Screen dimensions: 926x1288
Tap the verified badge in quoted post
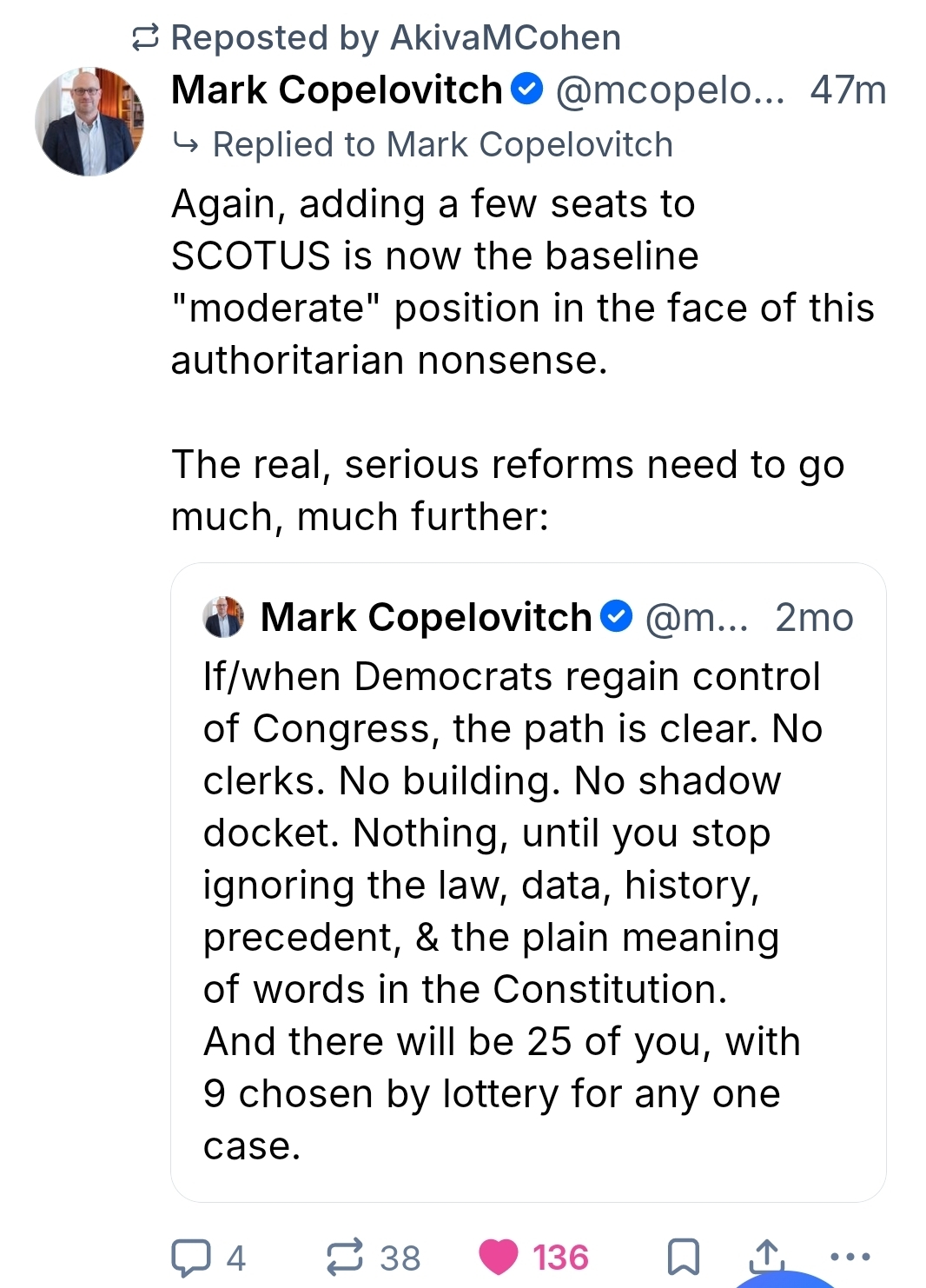(x=617, y=617)
